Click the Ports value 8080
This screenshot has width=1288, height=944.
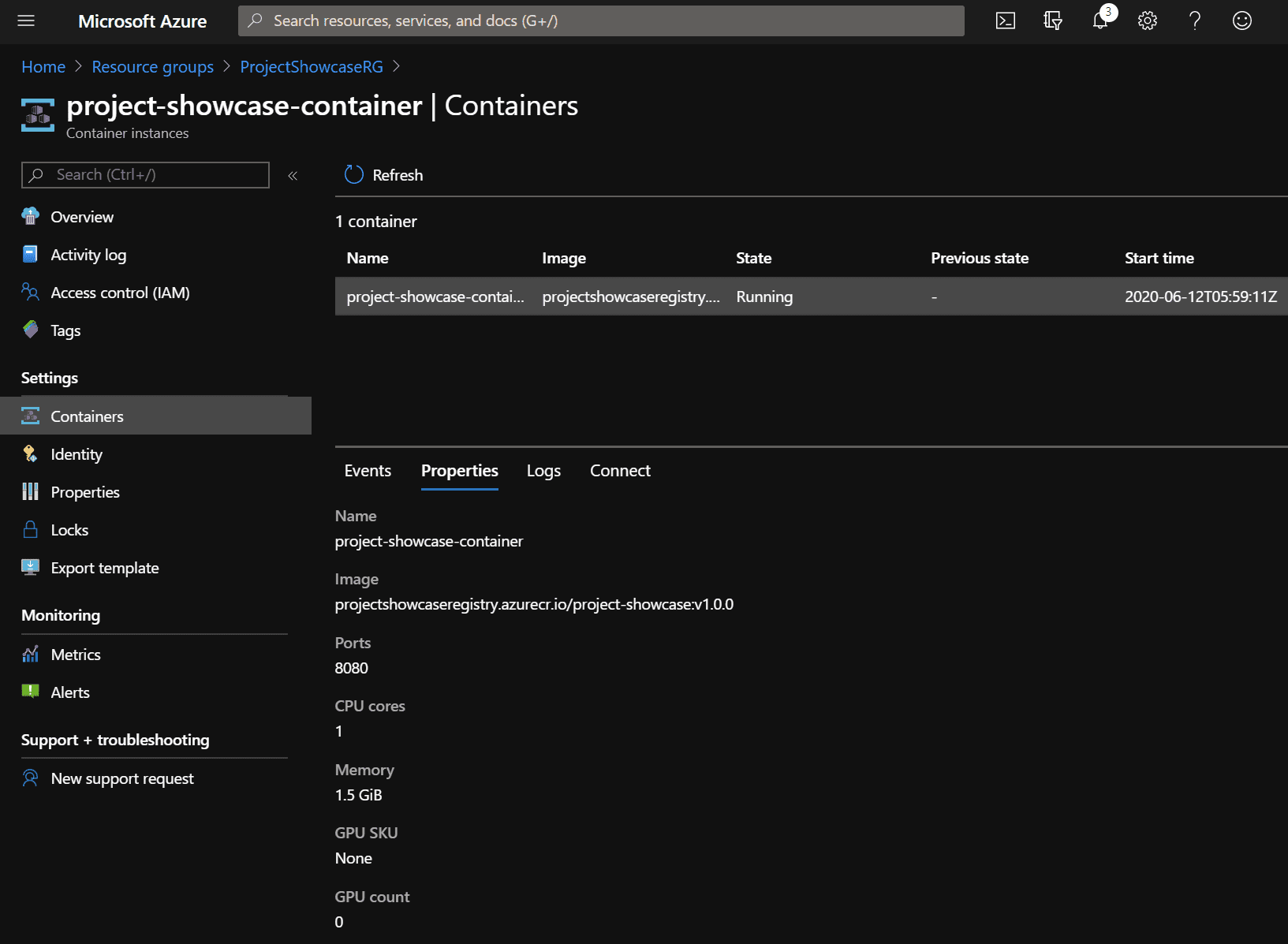point(351,668)
